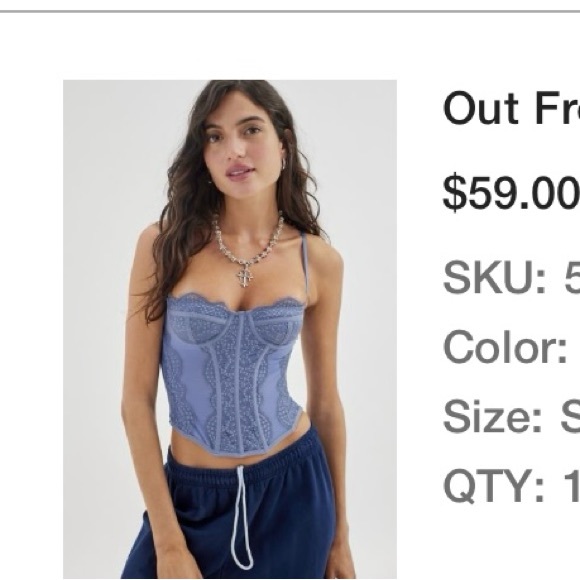Click the size value next to Size
580x580 pixels.
(571, 416)
